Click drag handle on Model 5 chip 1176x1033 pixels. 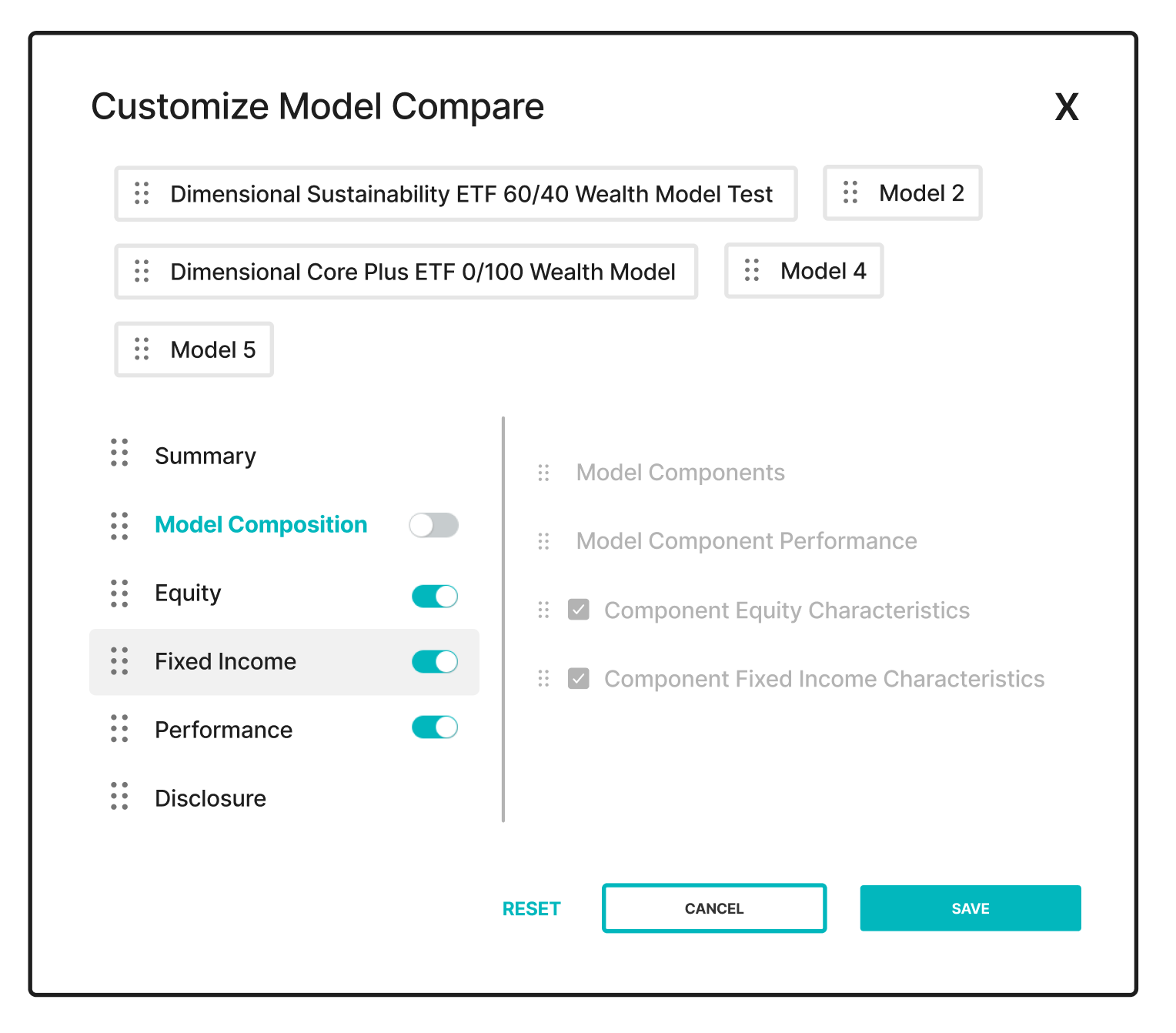142,349
